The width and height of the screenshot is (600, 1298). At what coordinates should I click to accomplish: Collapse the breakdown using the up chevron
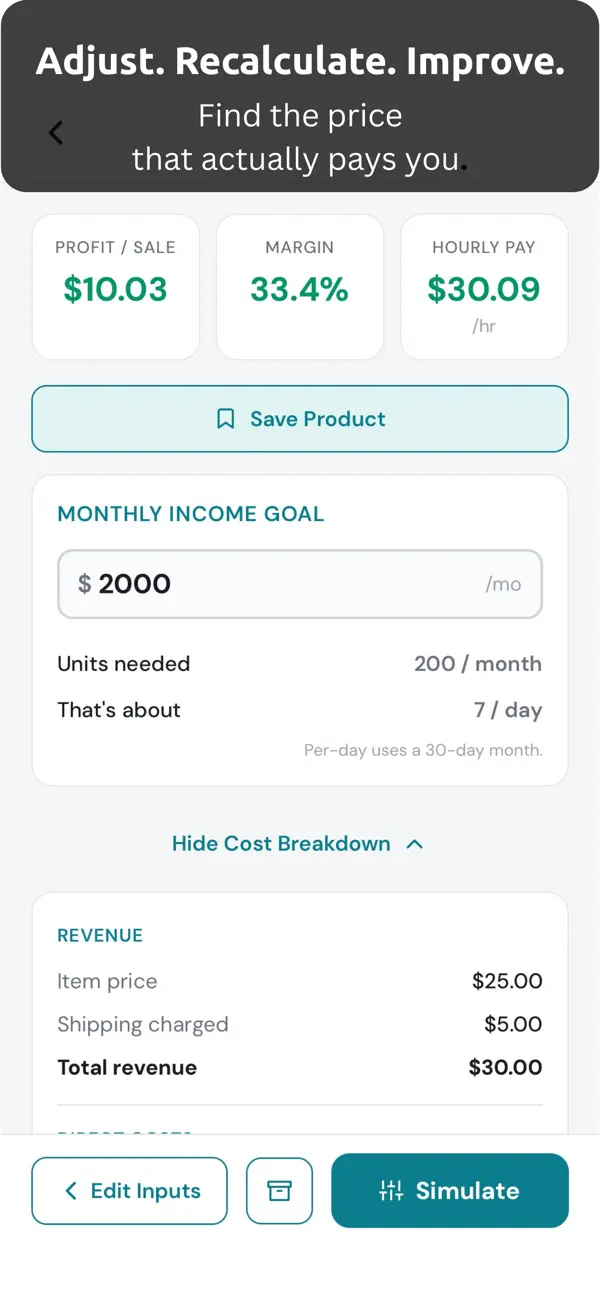[415, 844]
